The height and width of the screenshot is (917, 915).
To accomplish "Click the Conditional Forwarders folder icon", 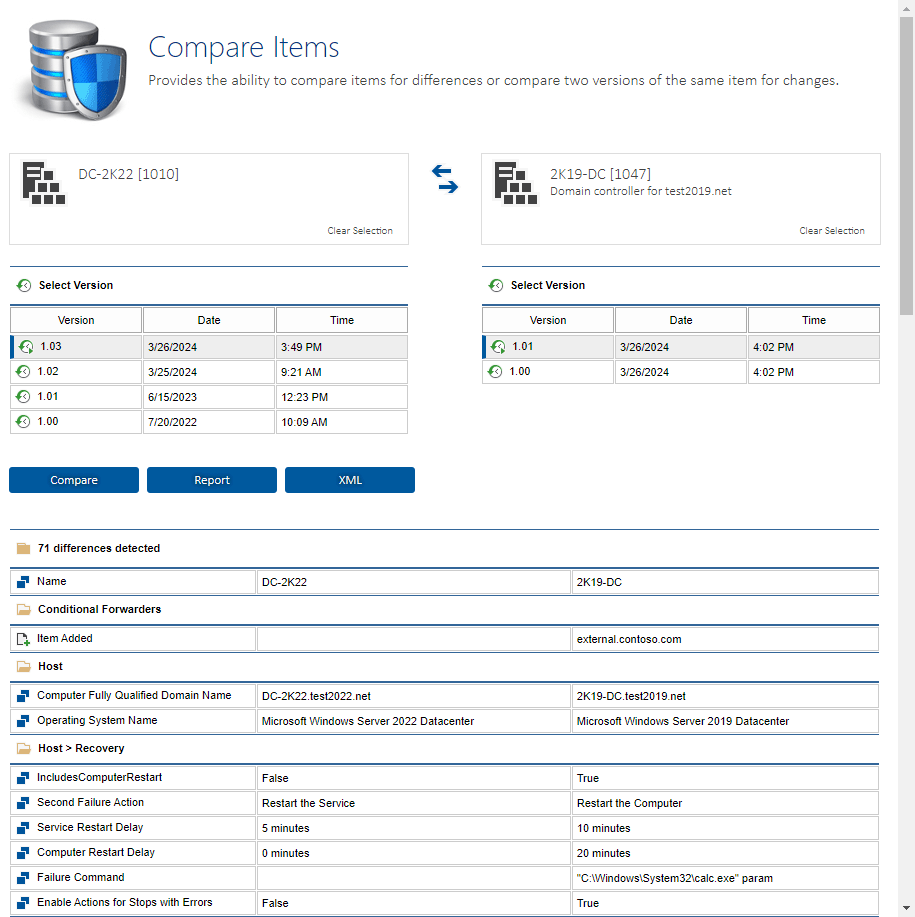I will pyautogui.click(x=23, y=609).
